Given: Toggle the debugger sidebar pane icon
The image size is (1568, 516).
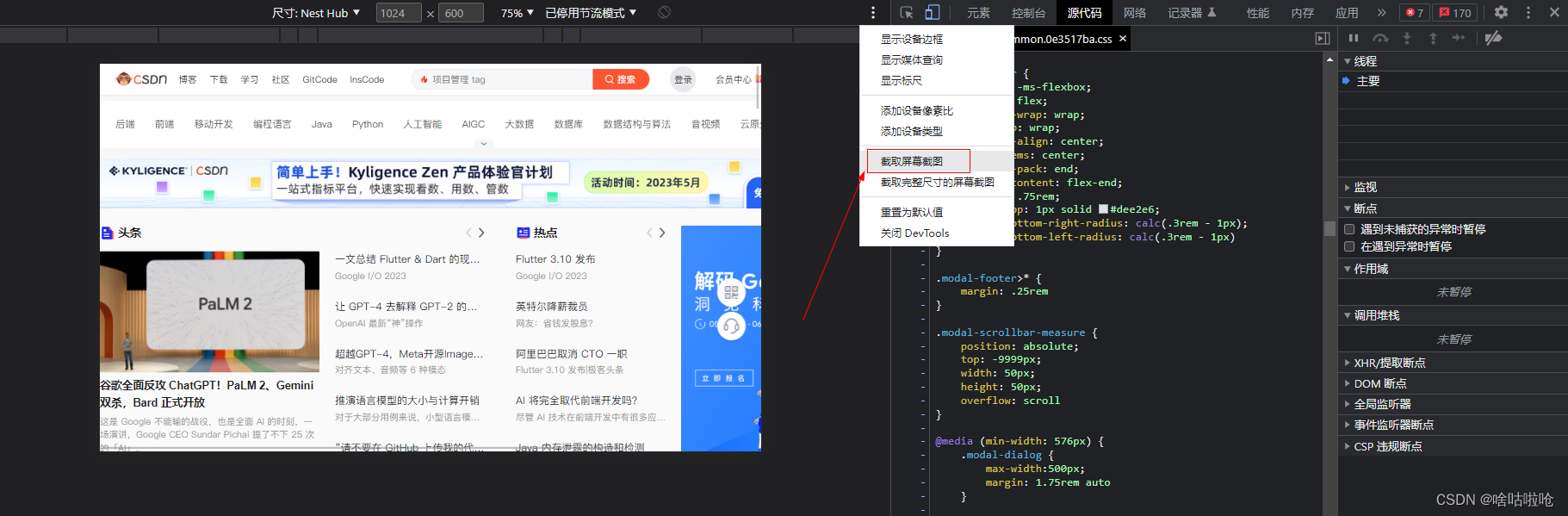Looking at the screenshot, I should (x=1323, y=38).
